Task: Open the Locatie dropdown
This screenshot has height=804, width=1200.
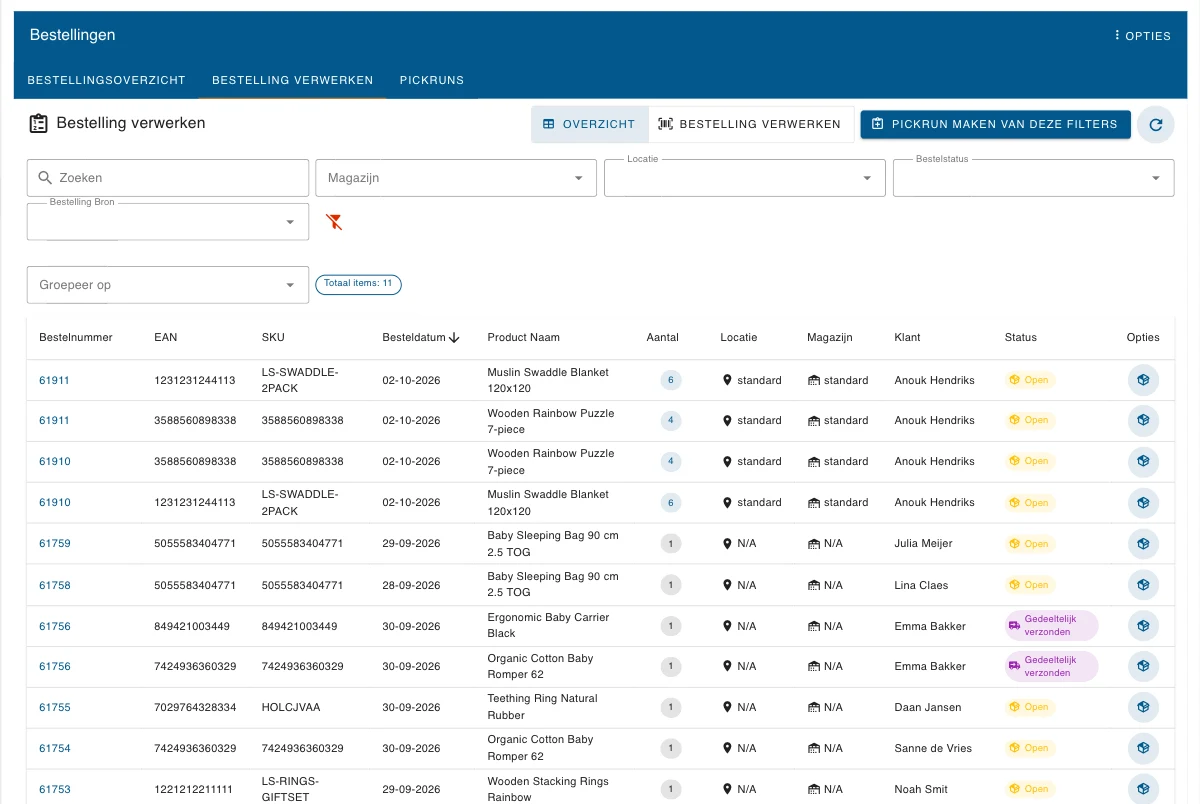Action: tap(744, 178)
